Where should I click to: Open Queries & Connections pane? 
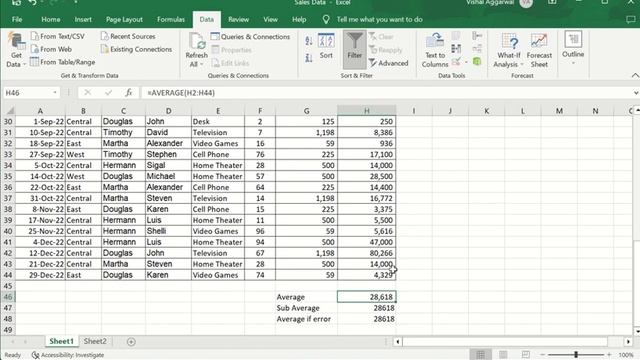[250, 37]
